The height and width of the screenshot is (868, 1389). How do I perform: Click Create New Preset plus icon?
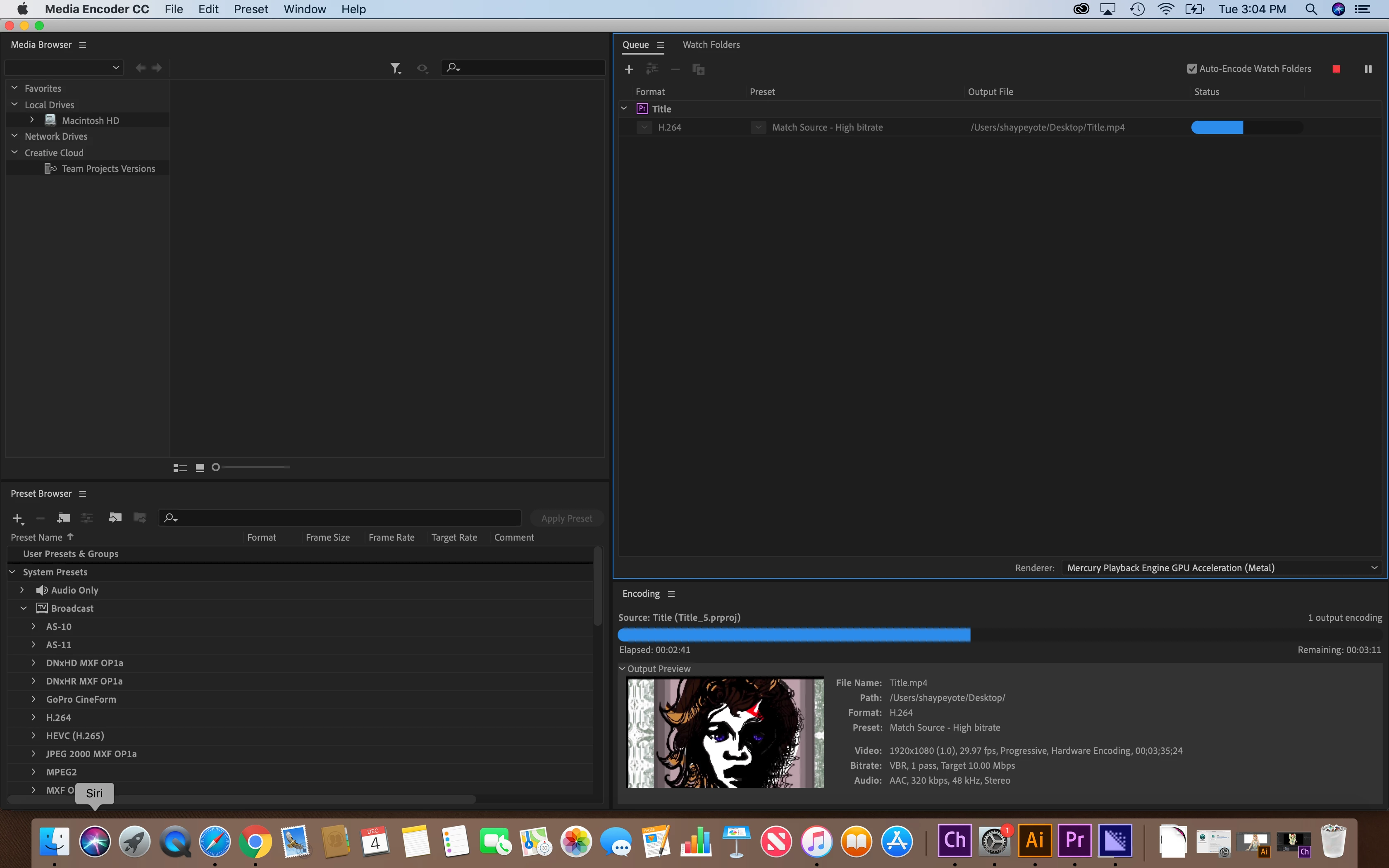17,518
